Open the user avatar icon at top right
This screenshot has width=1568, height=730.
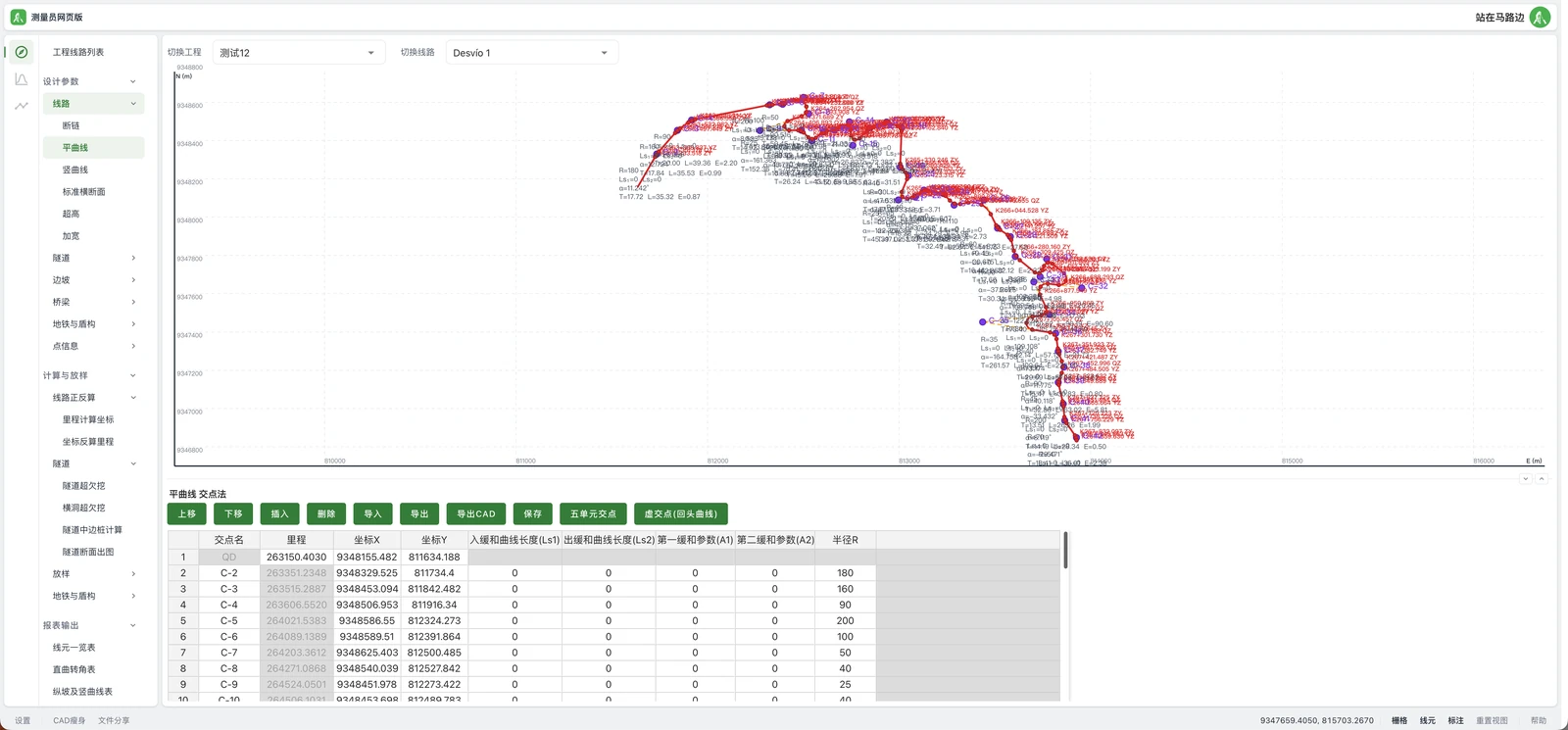(x=1541, y=17)
